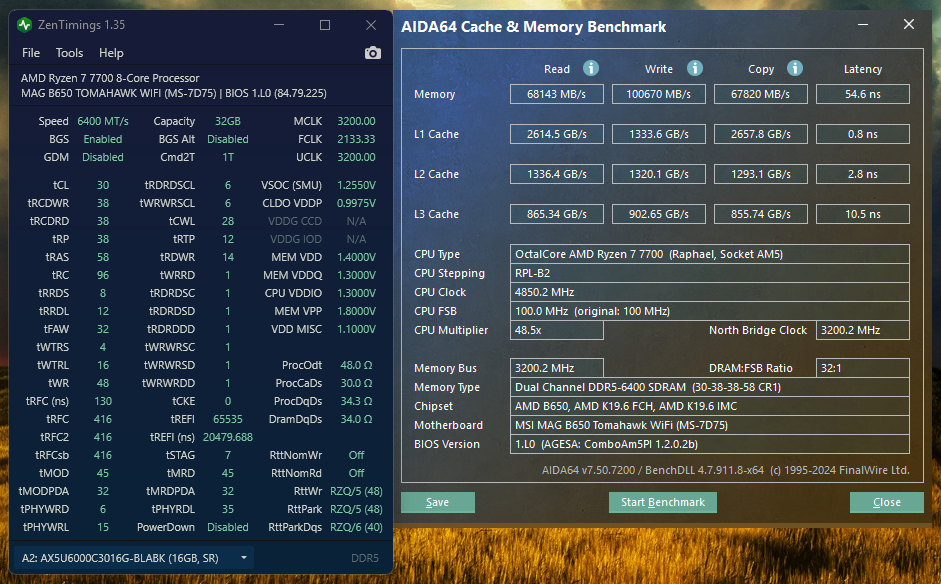941x584 pixels.
Task: Select the Memory Latency value 54.6 ns
Action: 862,94
